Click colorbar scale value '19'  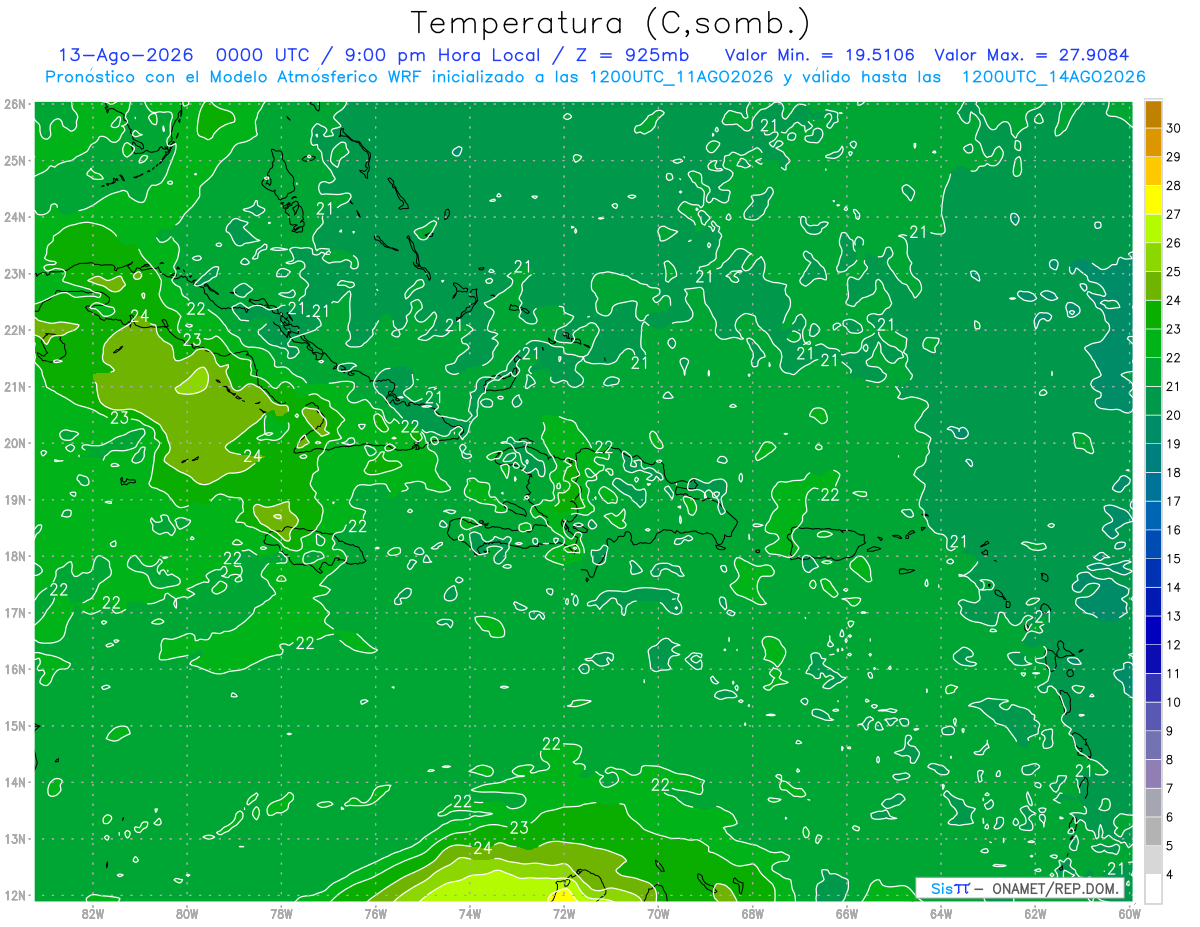1173,444
